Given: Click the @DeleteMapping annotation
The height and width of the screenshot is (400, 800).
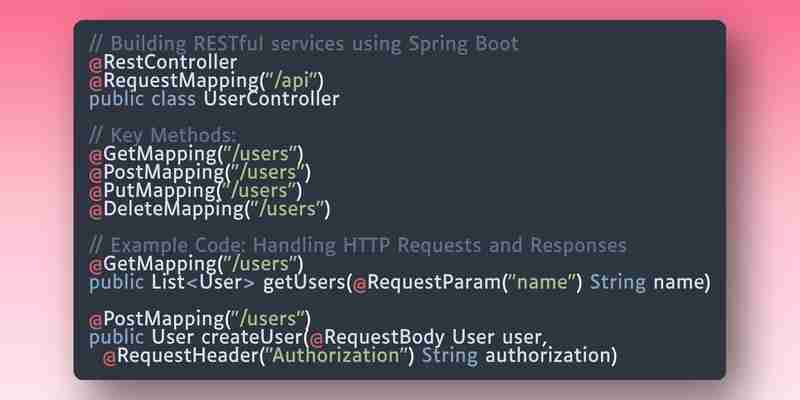Looking at the screenshot, I should [166, 210].
